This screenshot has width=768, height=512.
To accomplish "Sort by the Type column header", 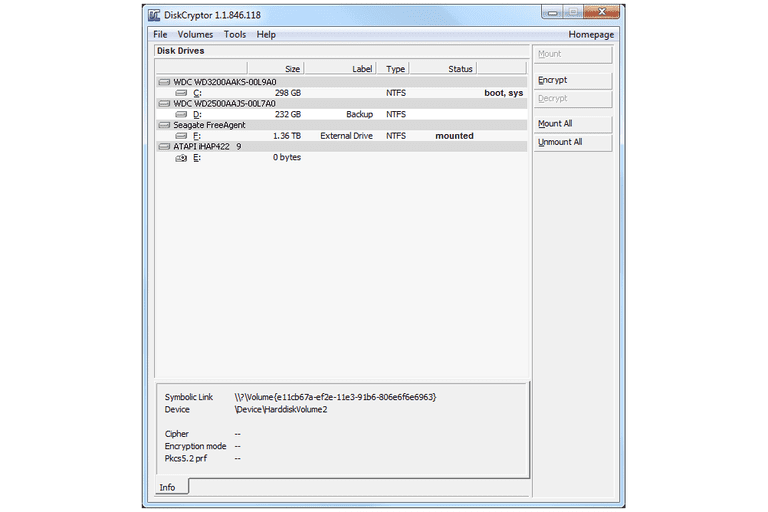I will (x=393, y=69).
